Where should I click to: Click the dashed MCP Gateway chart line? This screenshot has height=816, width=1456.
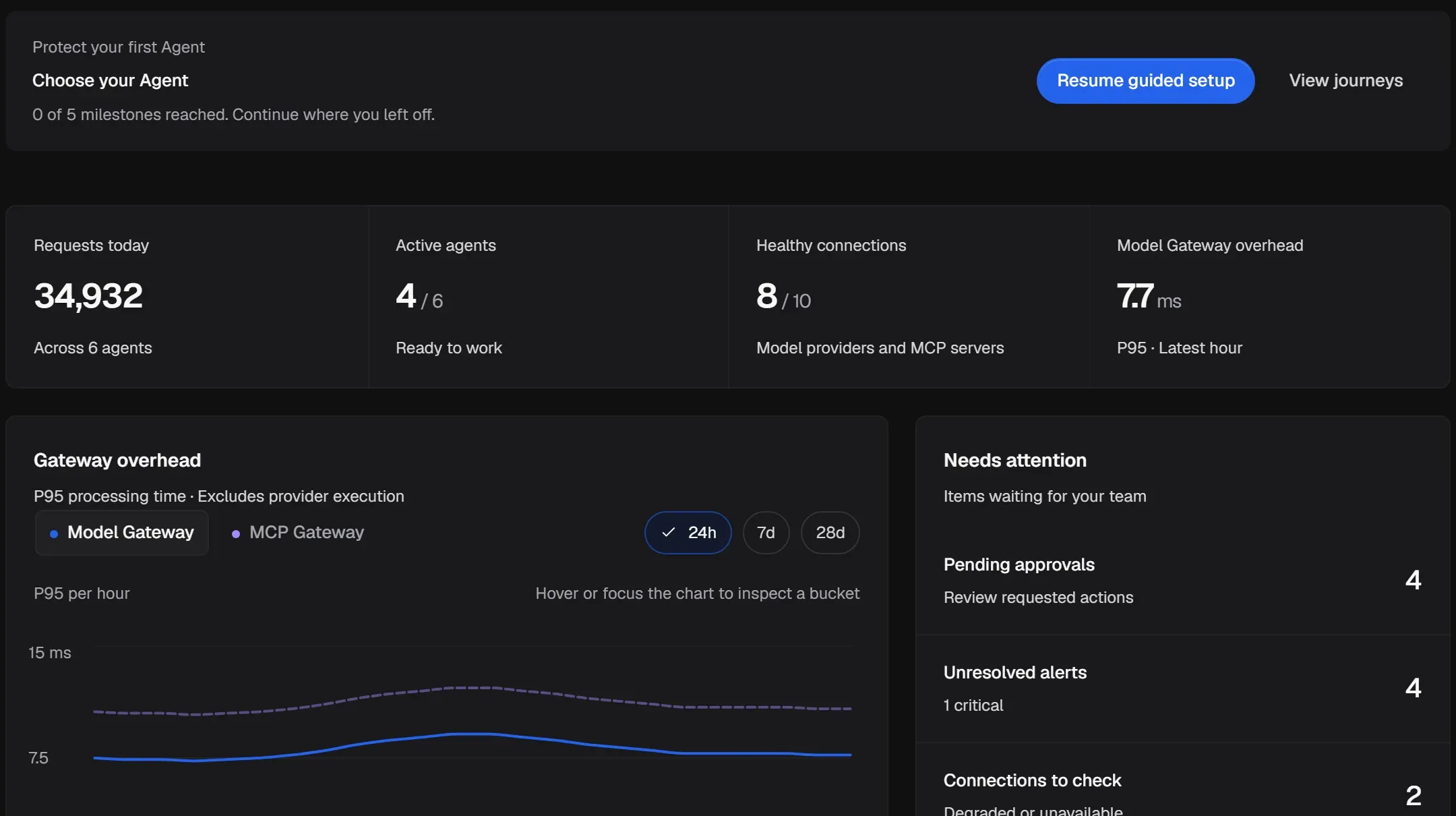[472, 688]
